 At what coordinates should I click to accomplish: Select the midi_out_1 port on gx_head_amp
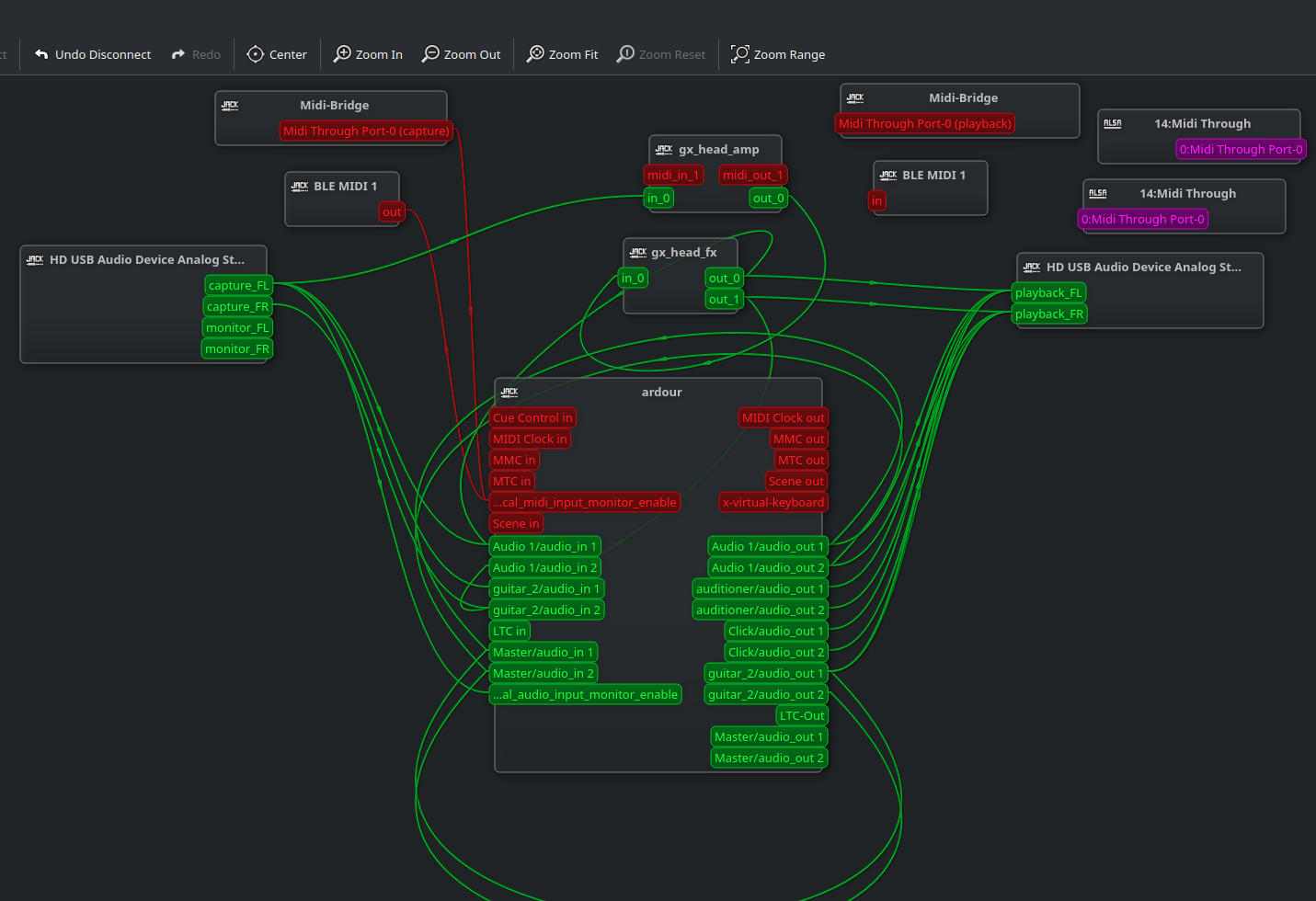tap(753, 175)
